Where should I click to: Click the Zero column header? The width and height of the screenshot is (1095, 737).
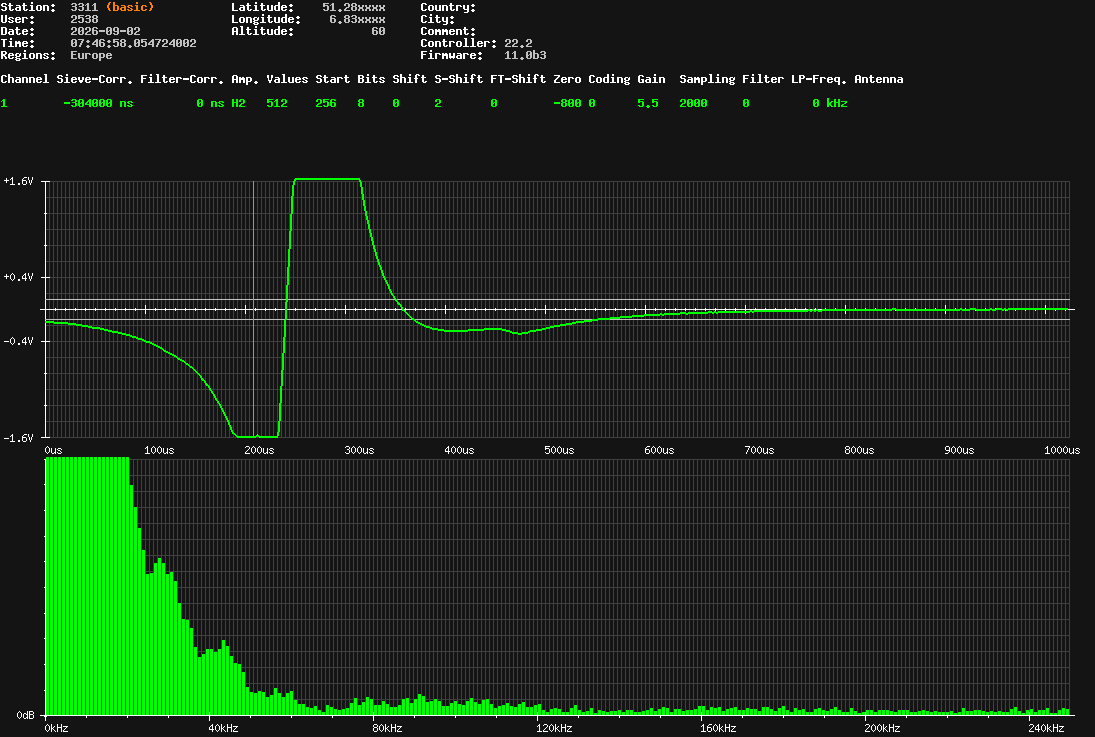click(x=566, y=79)
